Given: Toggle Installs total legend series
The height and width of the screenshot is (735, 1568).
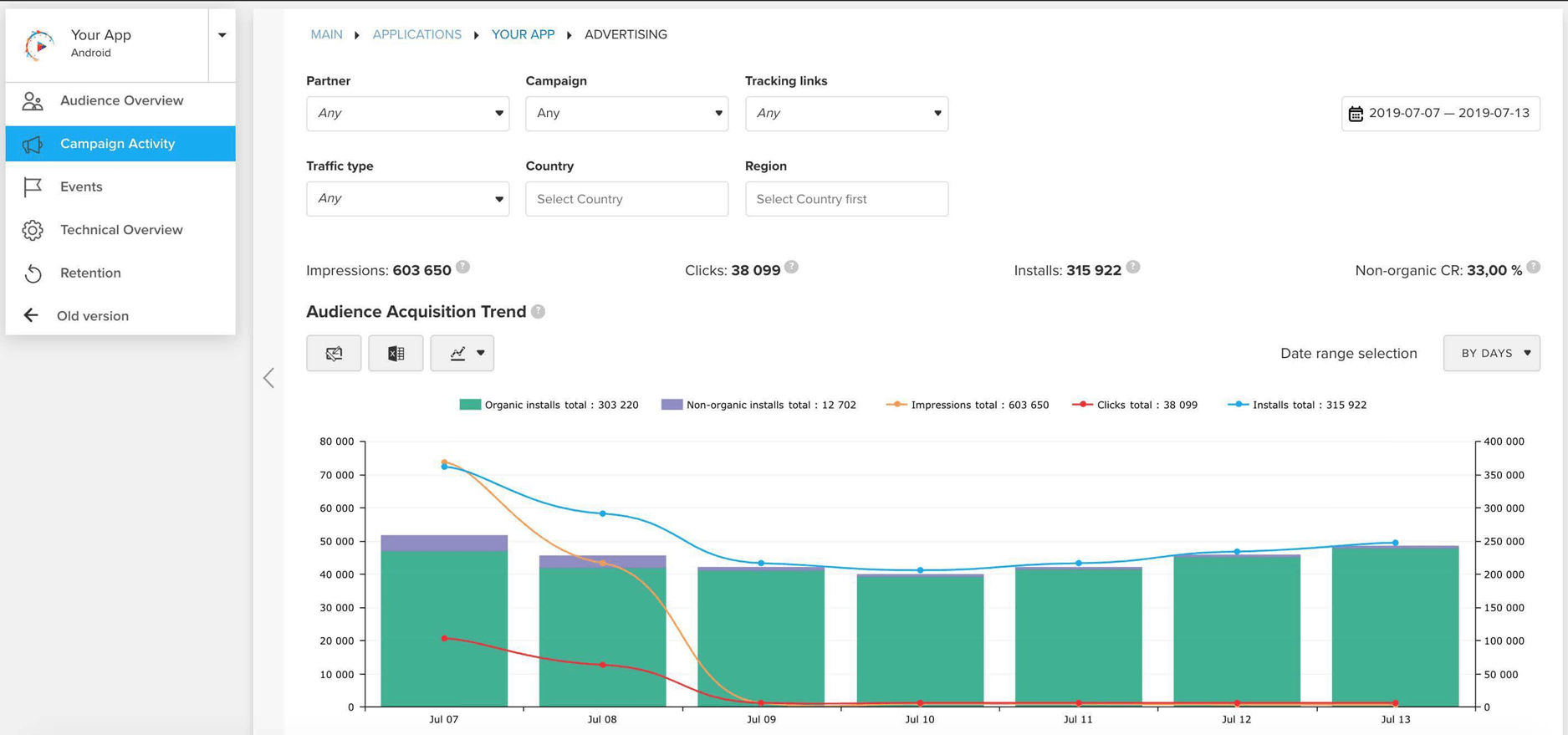Looking at the screenshot, I should tap(1297, 405).
